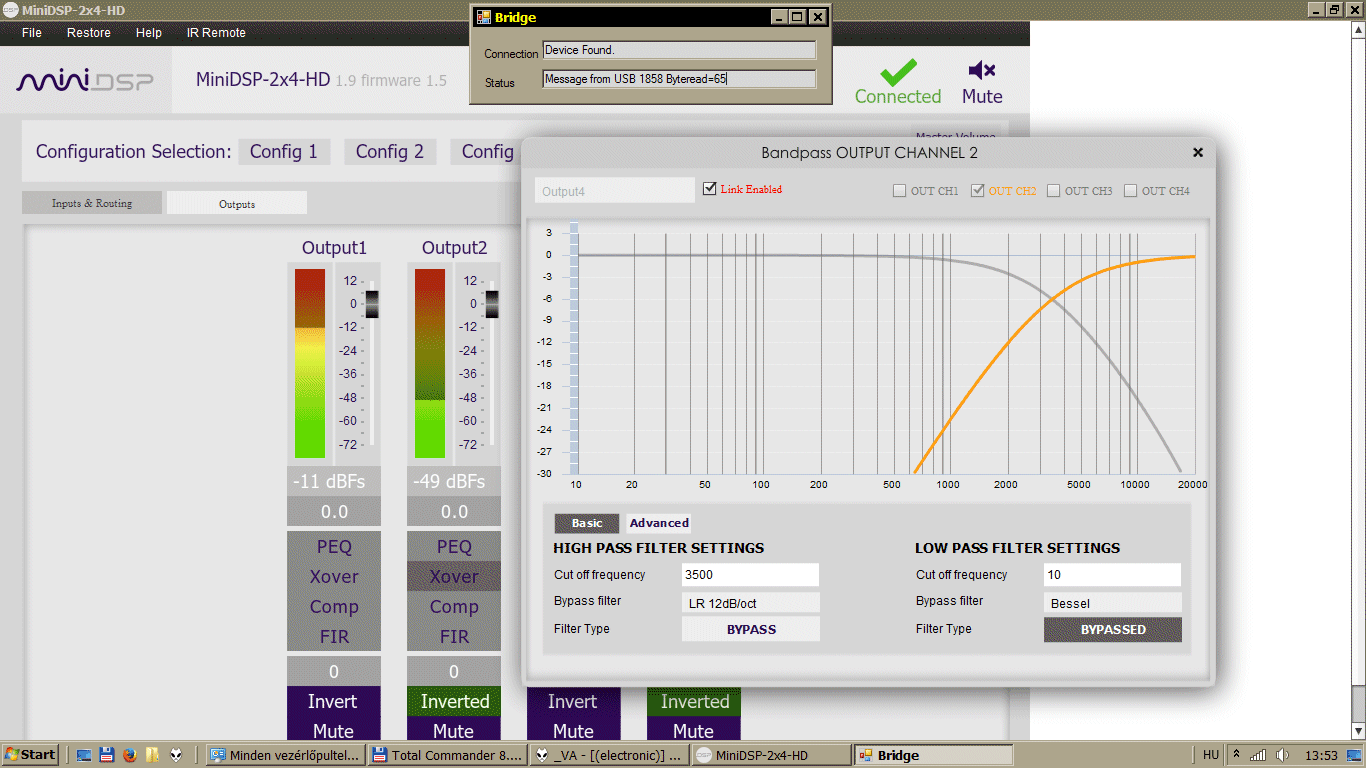Viewport: 1366px width, 768px height.
Task: Click MiniDSP title bar app icon
Action: pyautogui.click(x=10, y=9)
